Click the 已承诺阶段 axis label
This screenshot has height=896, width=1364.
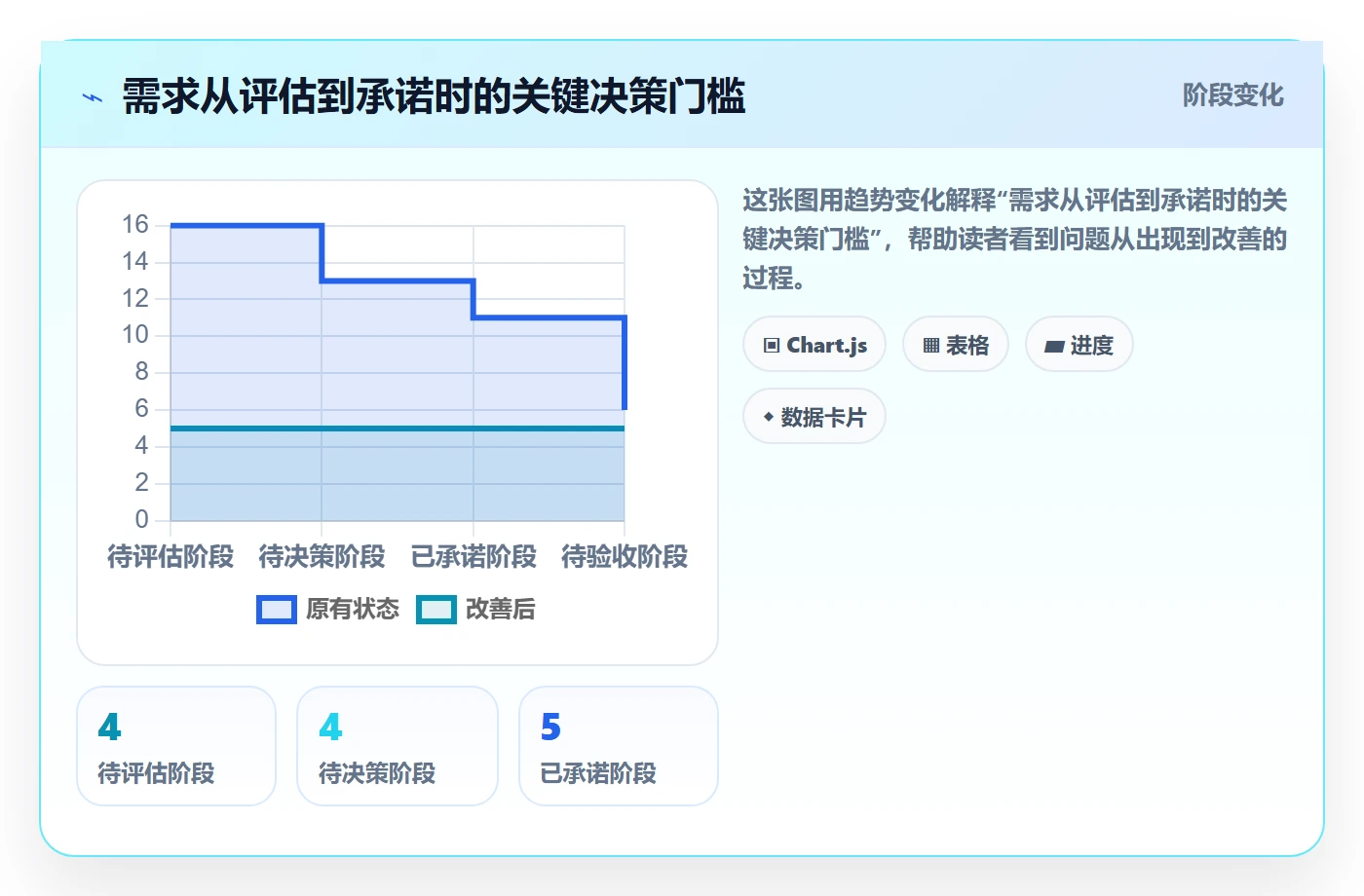(474, 557)
